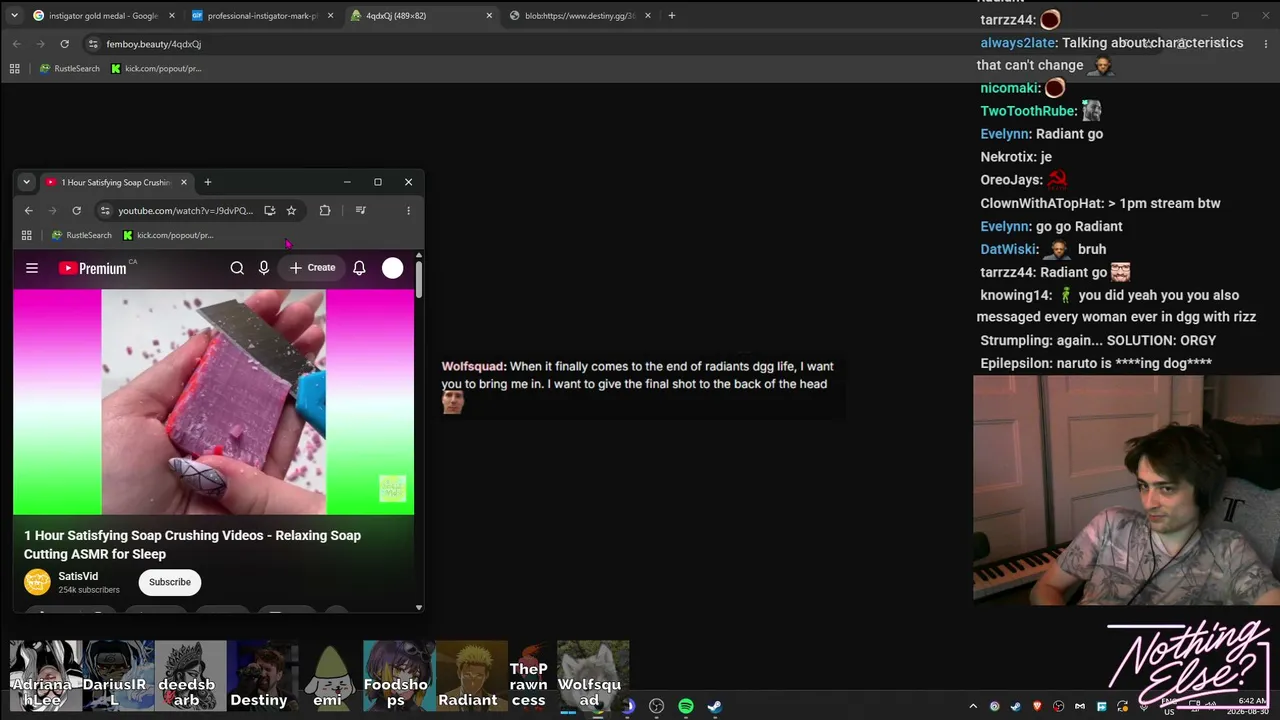Open Steam from the taskbar
Image resolution: width=1280 pixels, height=720 pixels.
pos(715,706)
